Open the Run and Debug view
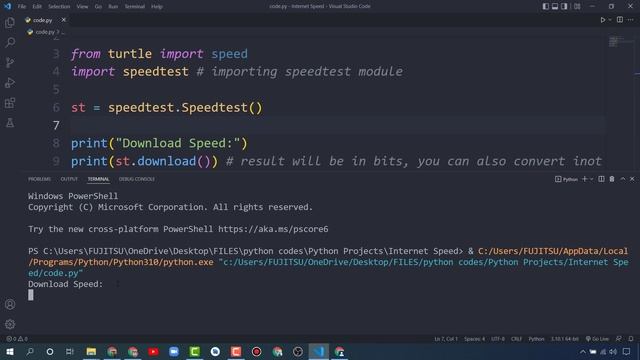Image resolution: width=640 pixels, height=360 pixels. [10, 82]
